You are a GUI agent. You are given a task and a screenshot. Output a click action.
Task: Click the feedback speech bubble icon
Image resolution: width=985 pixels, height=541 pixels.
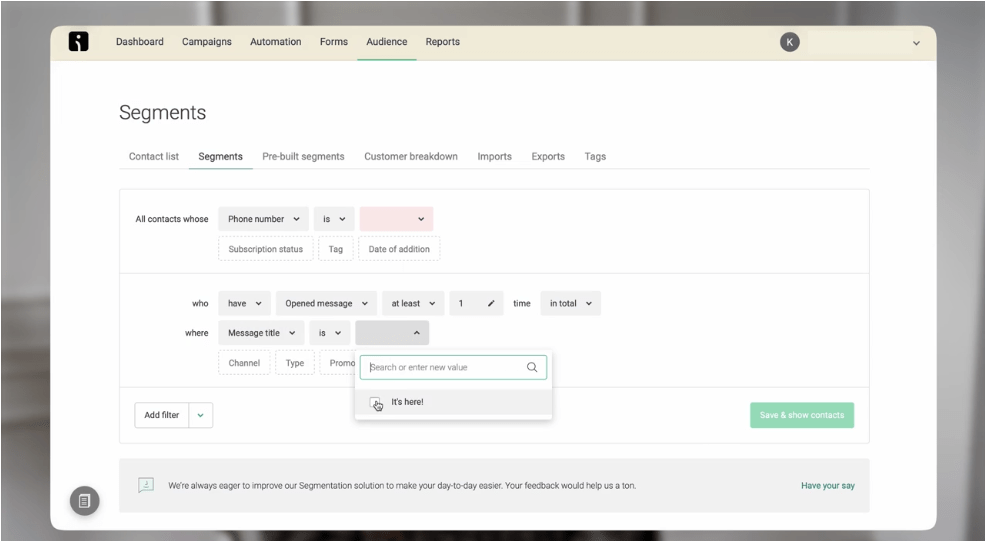[146, 485]
